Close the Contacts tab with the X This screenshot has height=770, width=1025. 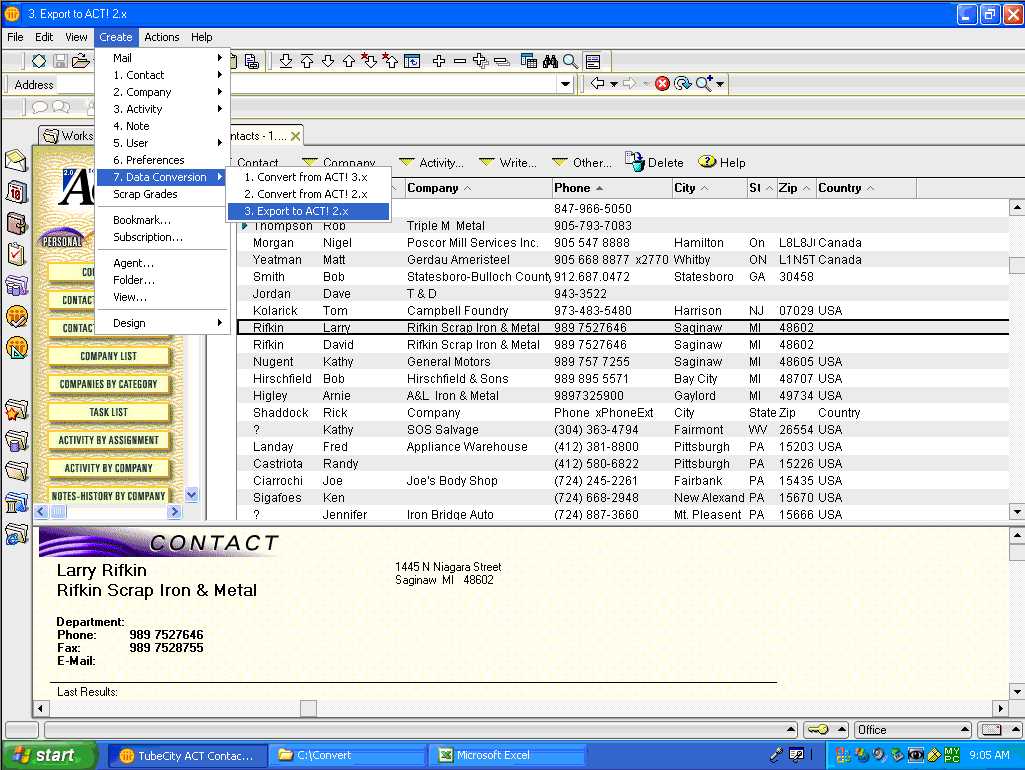click(295, 136)
